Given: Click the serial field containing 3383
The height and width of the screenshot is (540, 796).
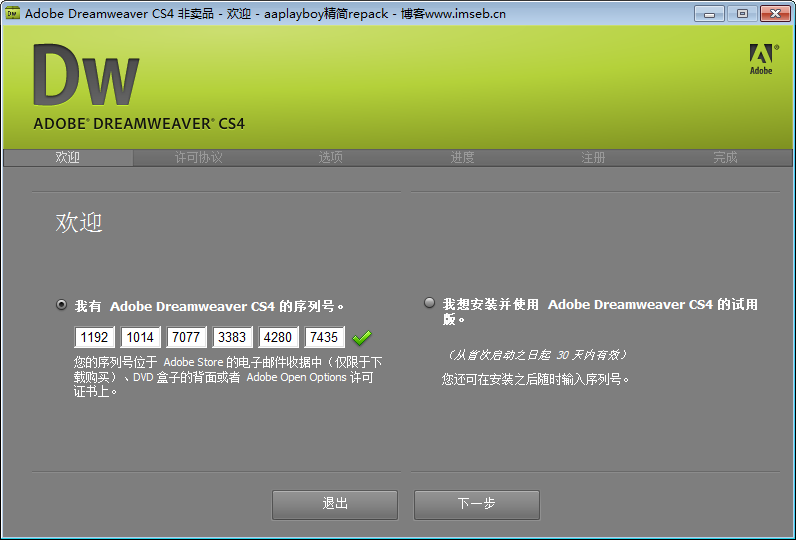Looking at the screenshot, I should click(x=232, y=337).
